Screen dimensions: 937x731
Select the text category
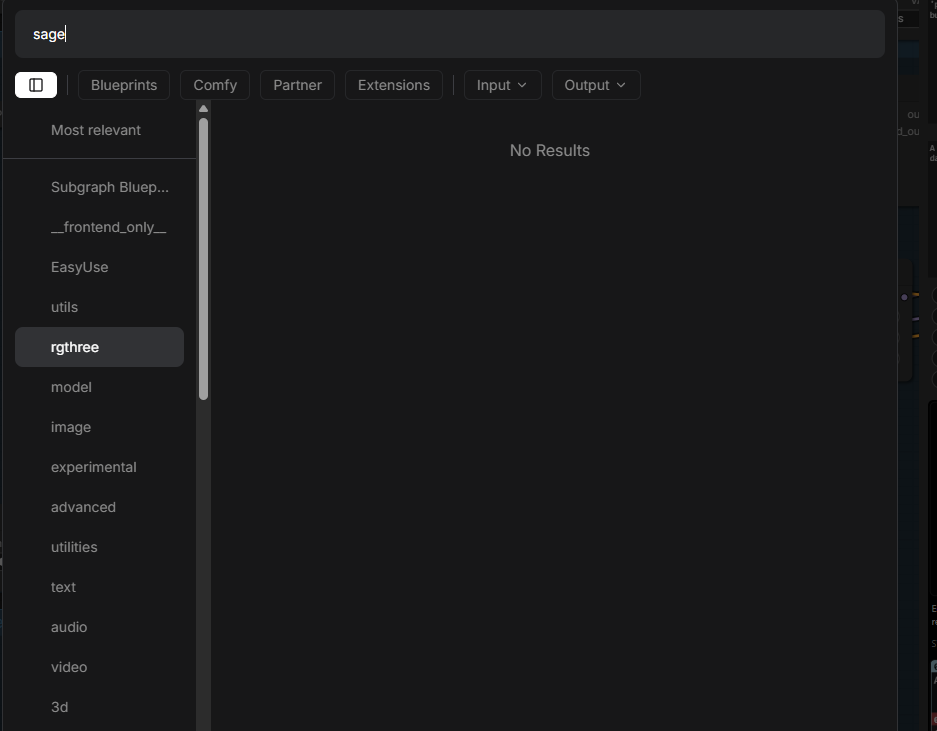pyautogui.click(x=99, y=588)
